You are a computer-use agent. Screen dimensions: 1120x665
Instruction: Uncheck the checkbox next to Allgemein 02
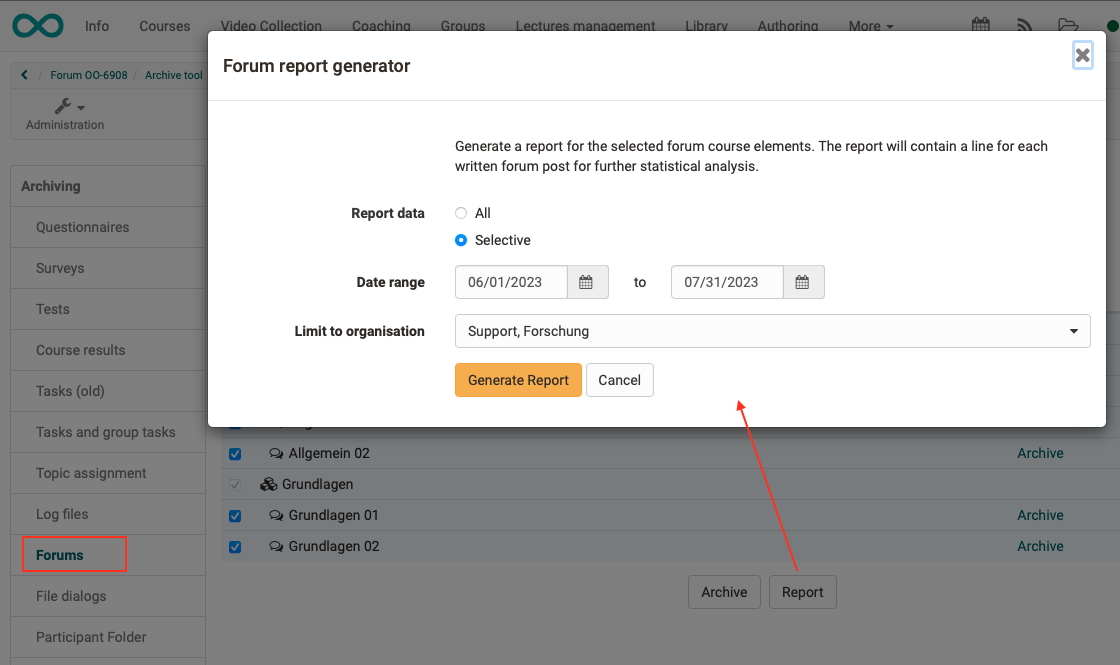click(x=234, y=453)
